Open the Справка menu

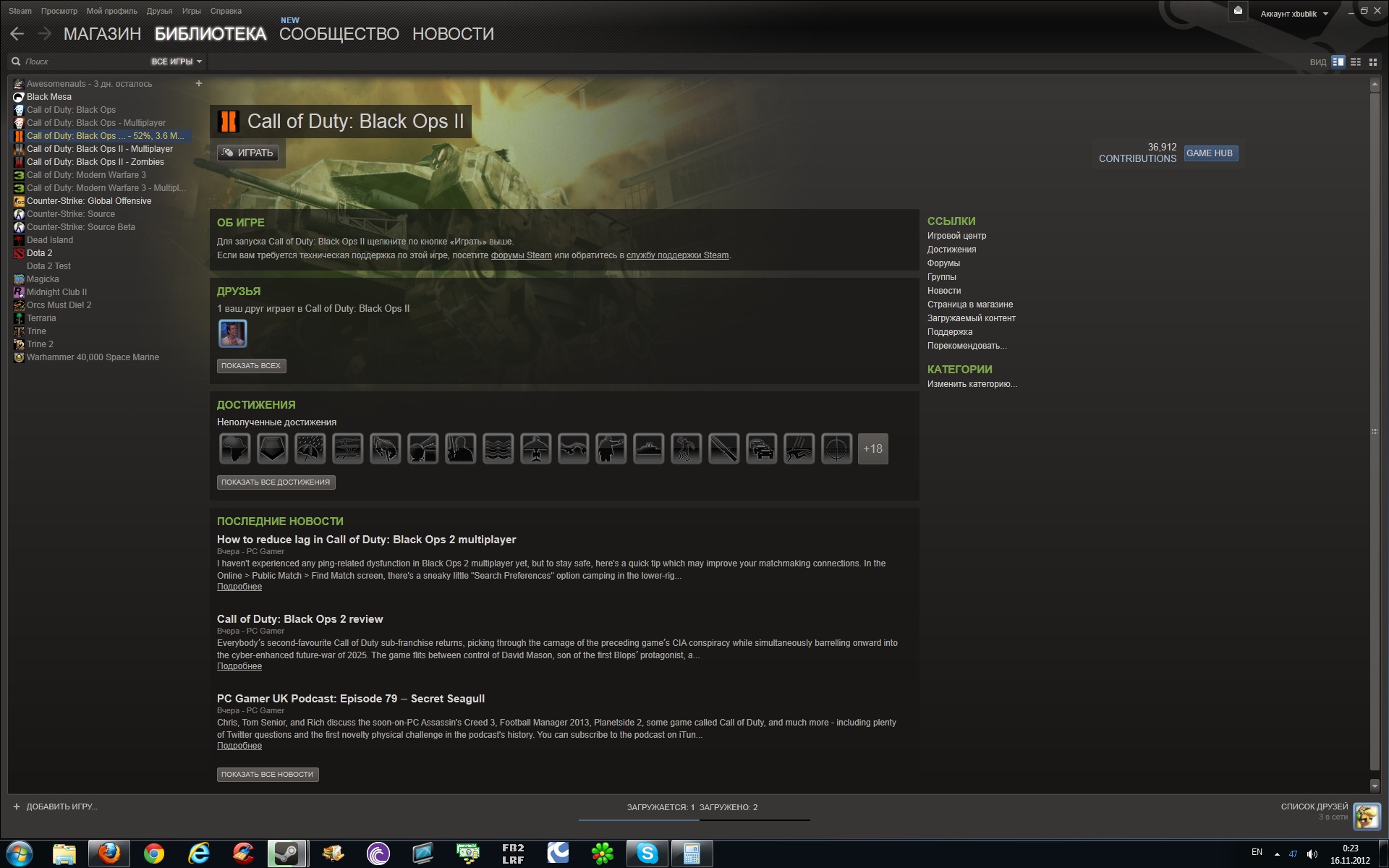pos(226,11)
